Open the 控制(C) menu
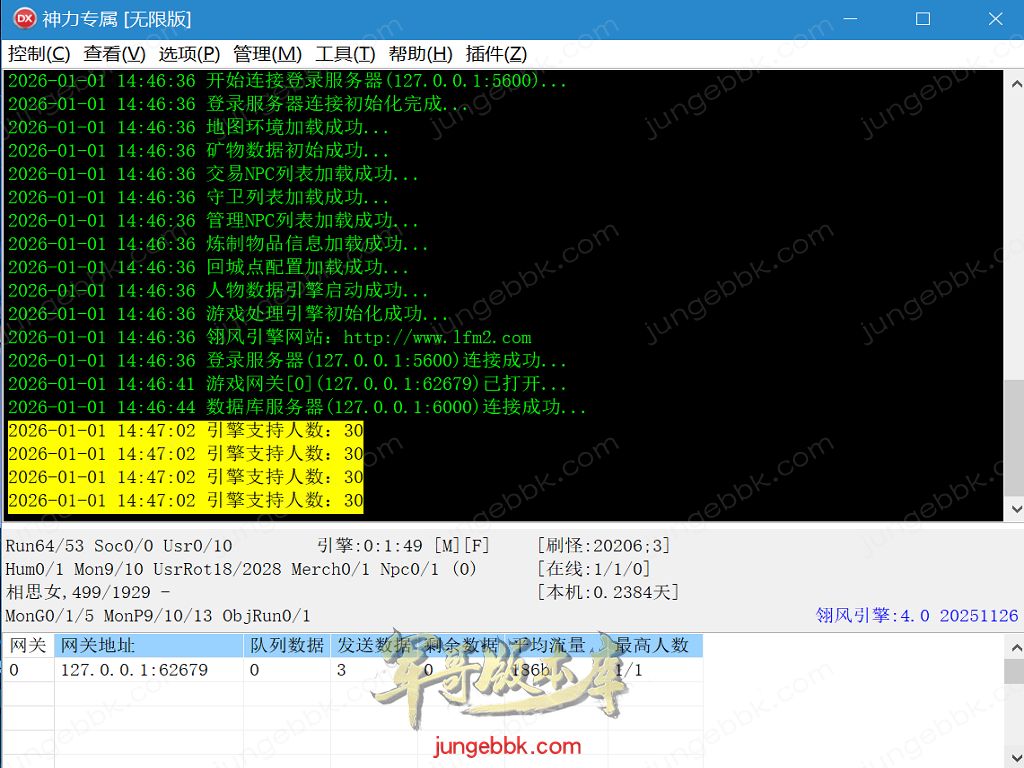This screenshot has height=768, width=1024. click(x=39, y=54)
